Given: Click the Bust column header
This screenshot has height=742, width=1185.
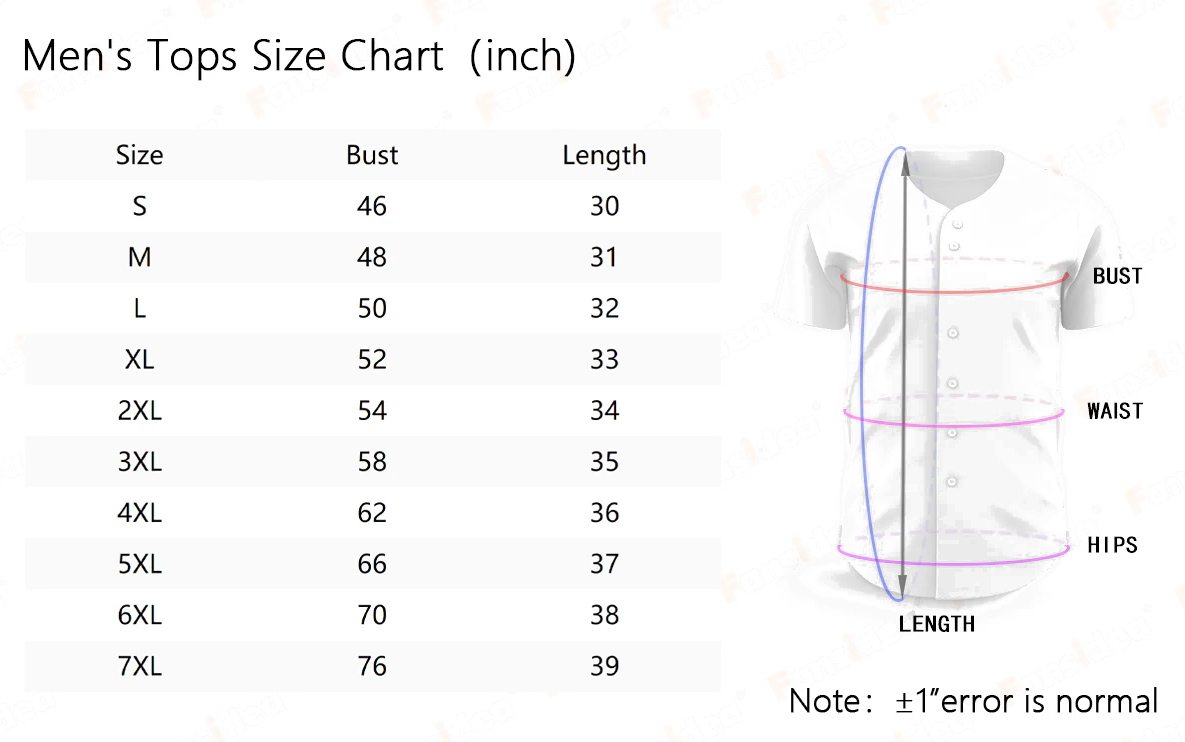Looking at the screenshot, I should point(372,155).
